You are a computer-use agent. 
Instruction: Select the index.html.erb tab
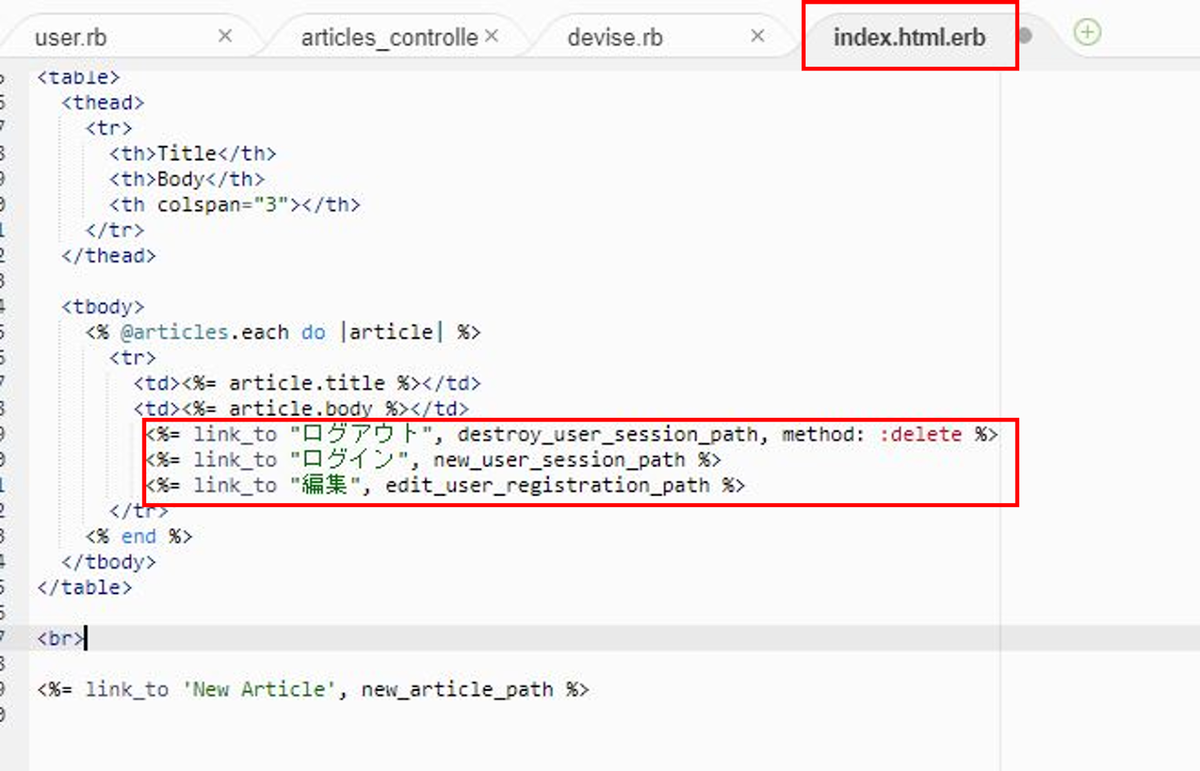(x=909, y=38)
